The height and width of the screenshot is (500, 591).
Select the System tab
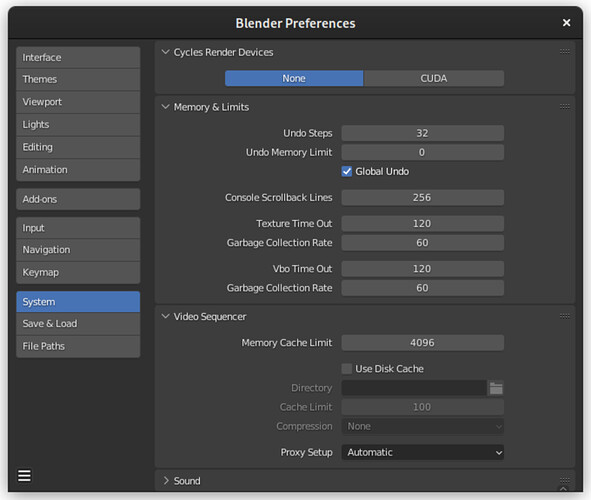tap(78, 302)
